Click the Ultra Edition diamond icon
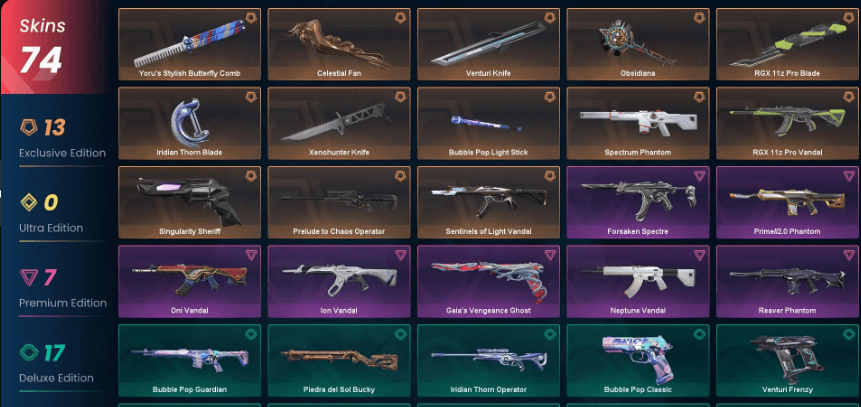861x407 pixels. [x=29, y=203]
